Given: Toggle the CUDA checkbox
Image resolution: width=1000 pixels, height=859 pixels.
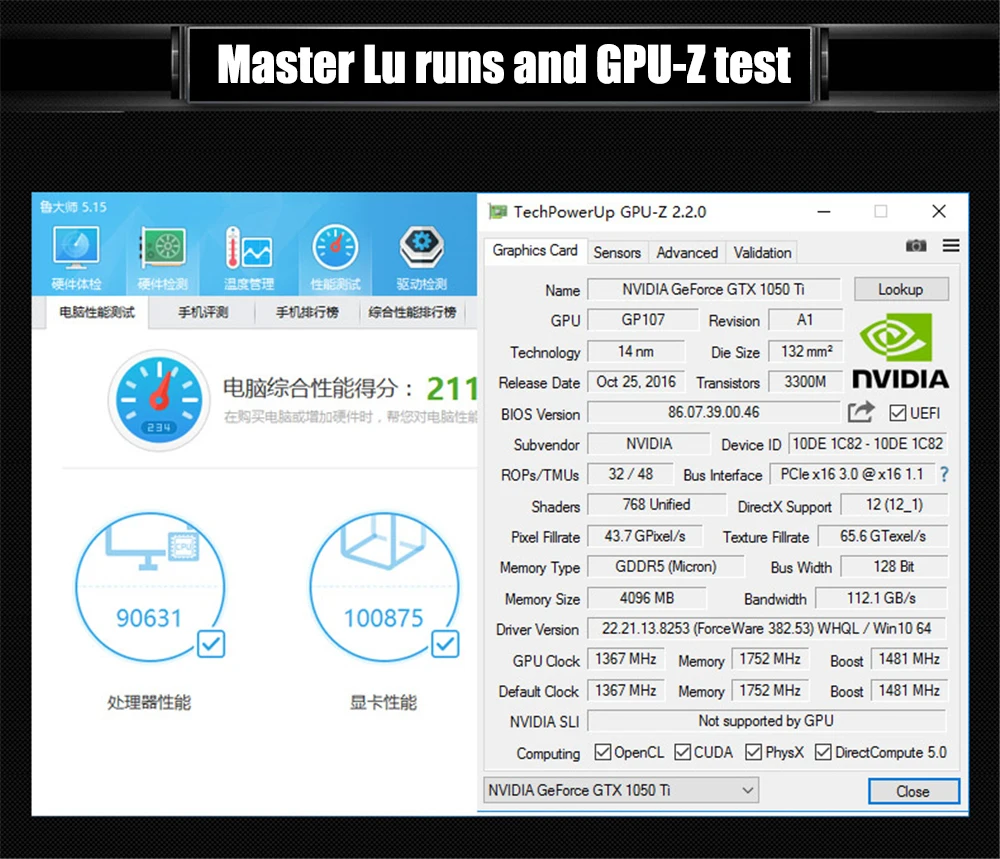Looking at the screenshot, I should point(682,752).
